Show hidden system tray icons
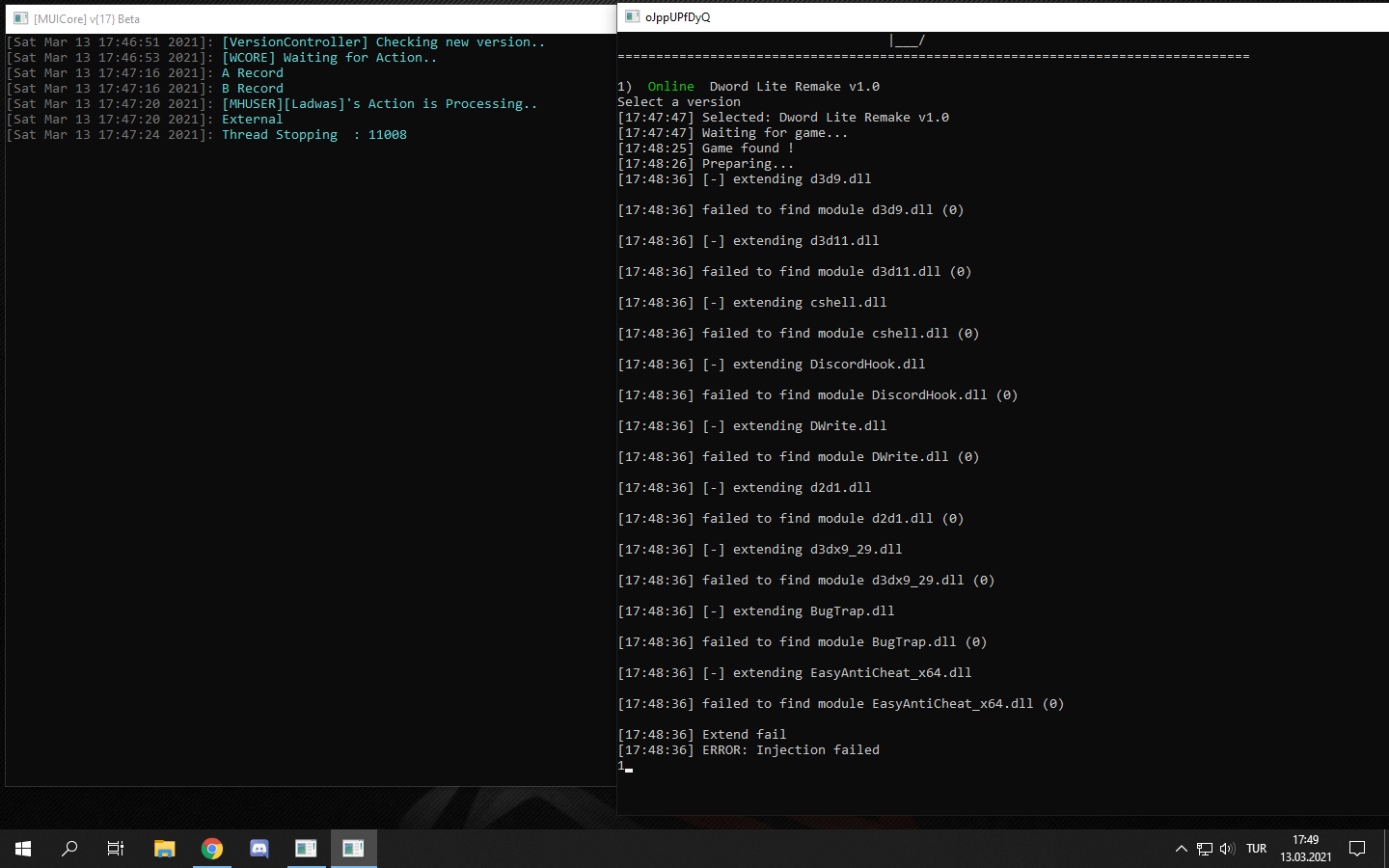Image resolution: width=1389 pixels, height=868 pixels. (1181, 849)
